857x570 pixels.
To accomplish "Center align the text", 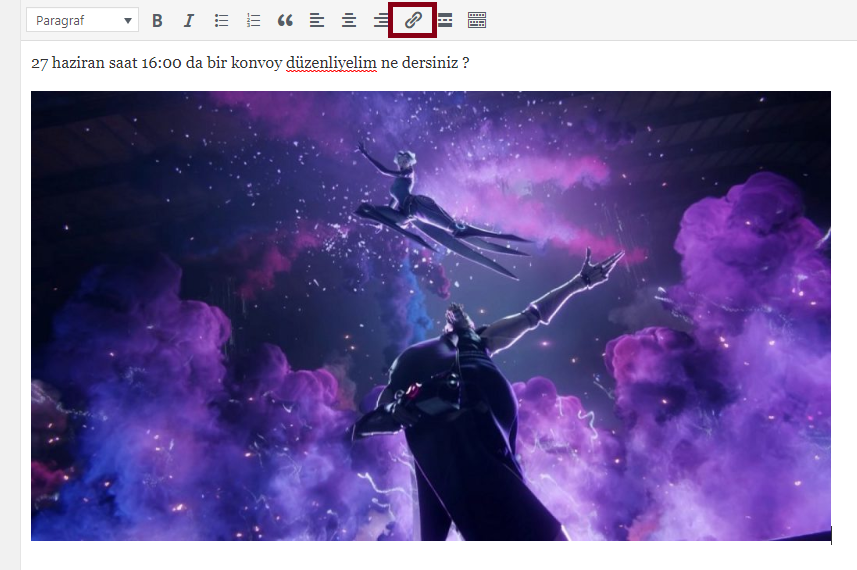I will [349, 21].
